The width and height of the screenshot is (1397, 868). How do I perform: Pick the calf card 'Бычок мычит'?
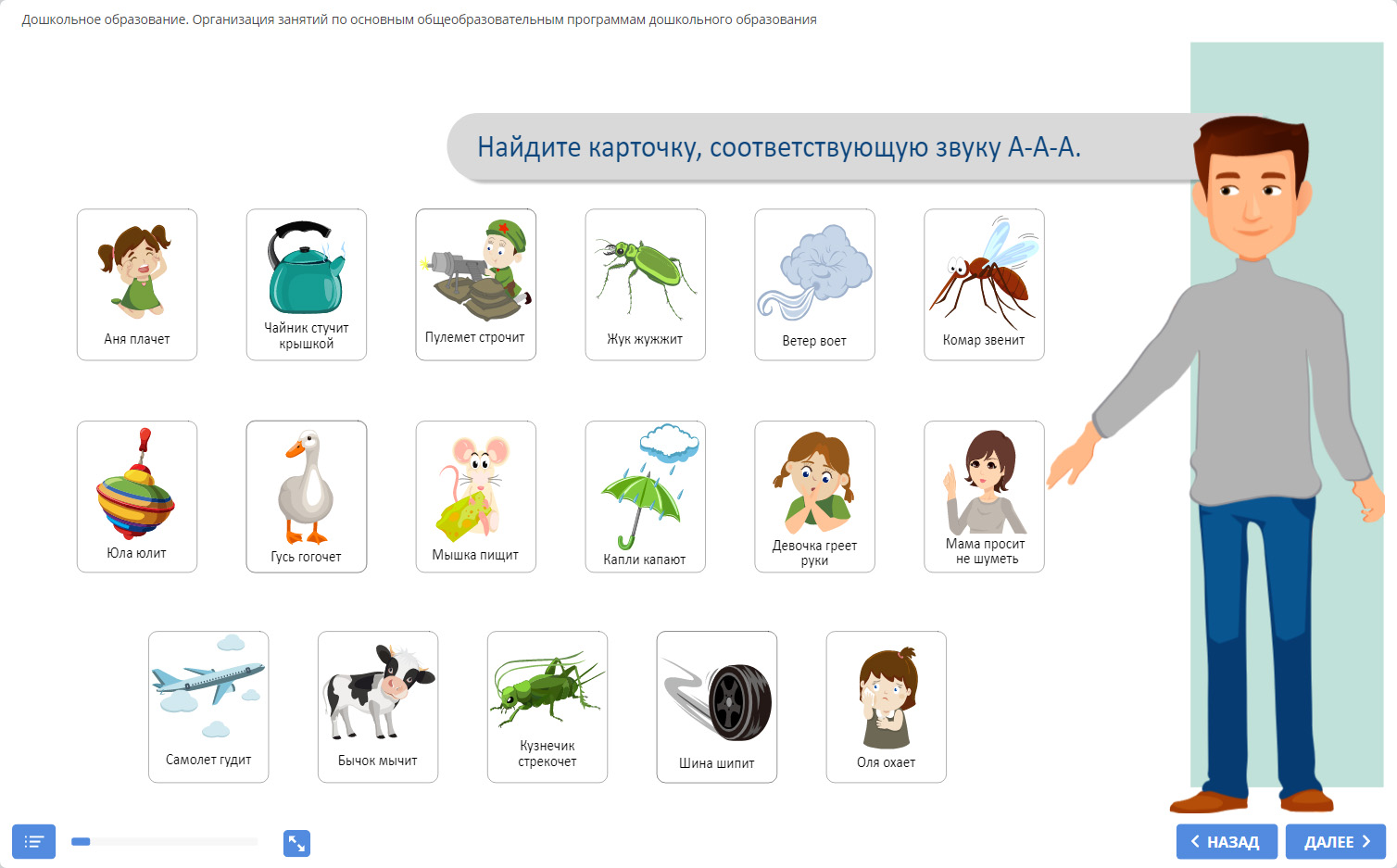pos(378,707)
